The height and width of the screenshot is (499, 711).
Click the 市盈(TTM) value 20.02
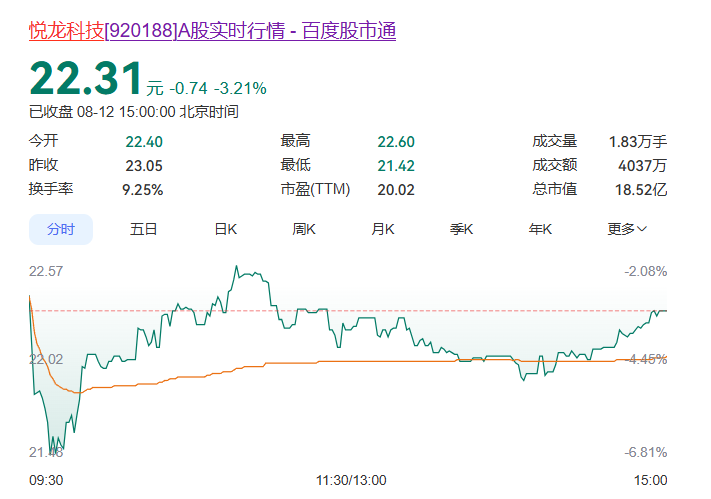396,190
